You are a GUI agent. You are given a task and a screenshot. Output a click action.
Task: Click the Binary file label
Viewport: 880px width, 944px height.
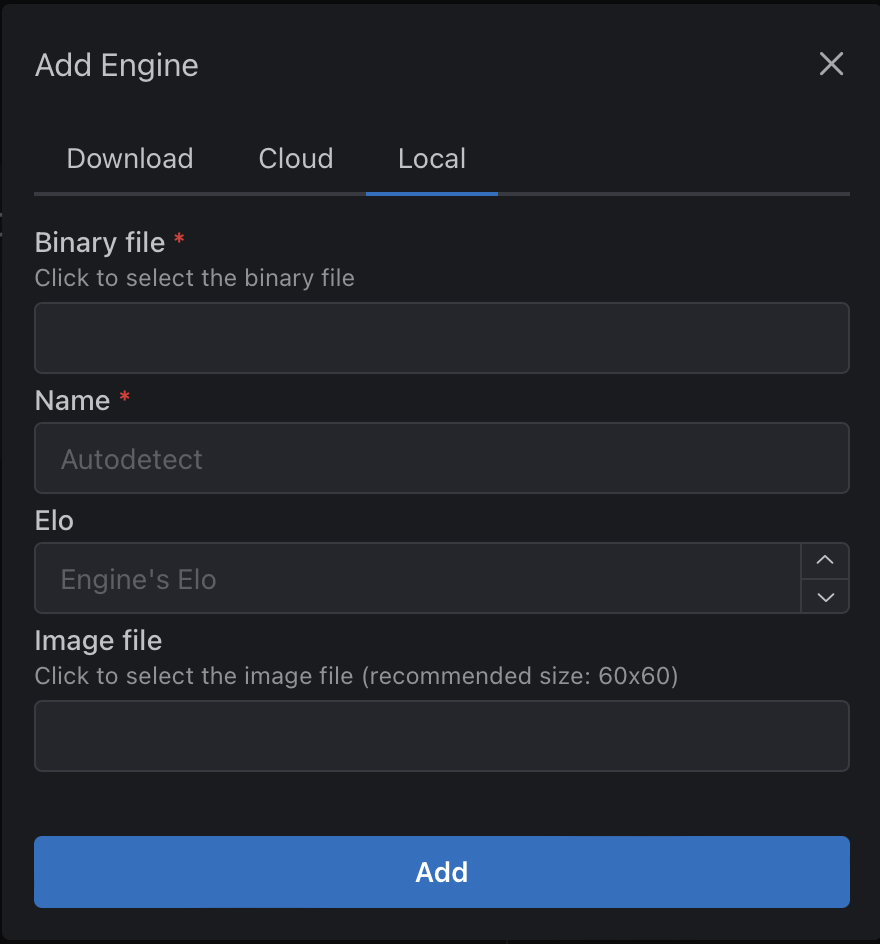click(x=100, y=242)
